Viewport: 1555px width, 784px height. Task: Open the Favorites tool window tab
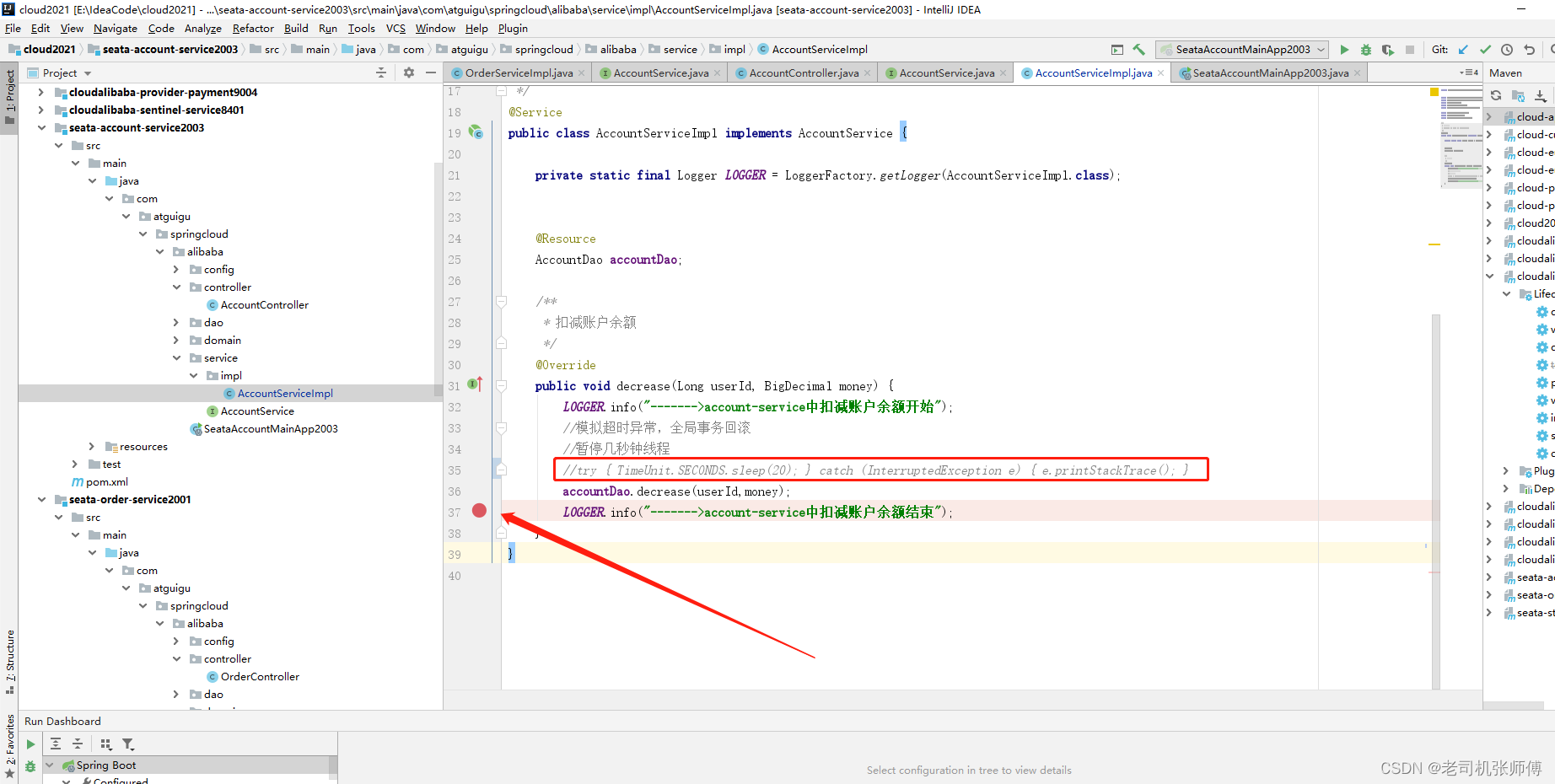(x=10, y=746)
